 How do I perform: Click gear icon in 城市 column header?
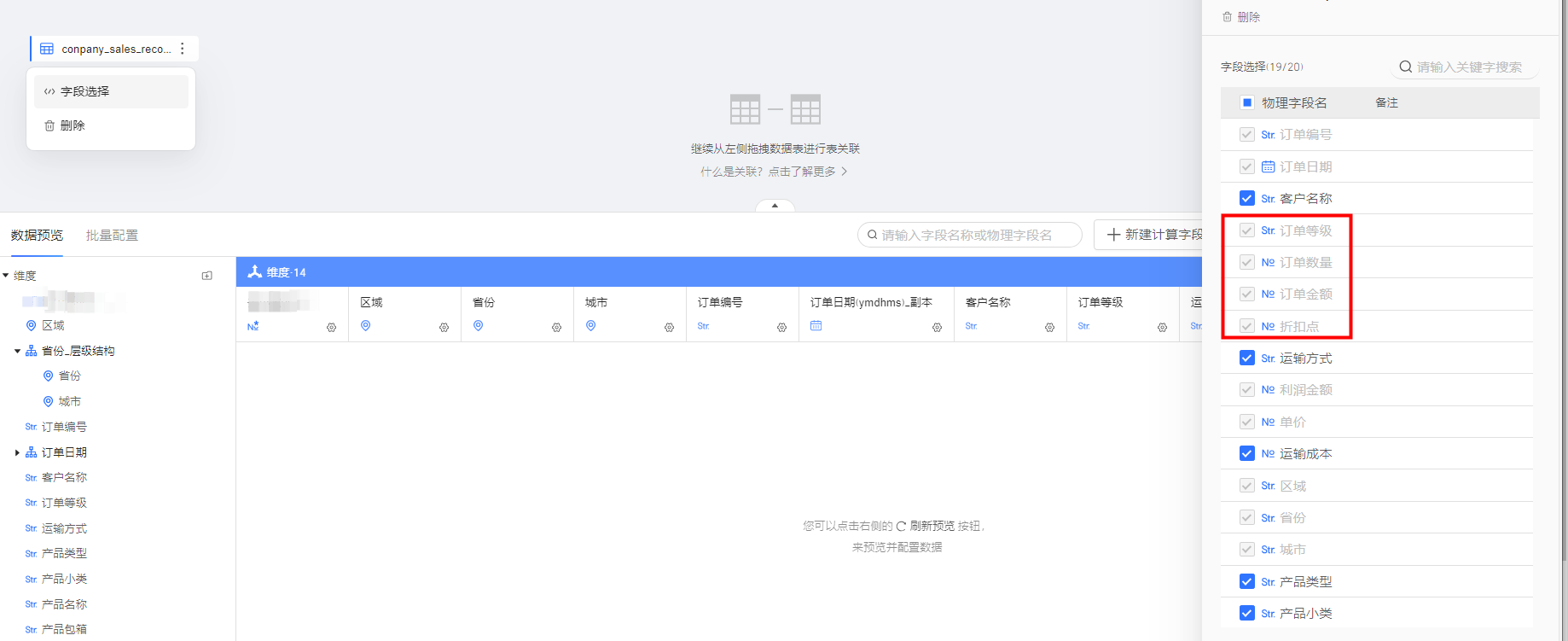coord(669,328)
